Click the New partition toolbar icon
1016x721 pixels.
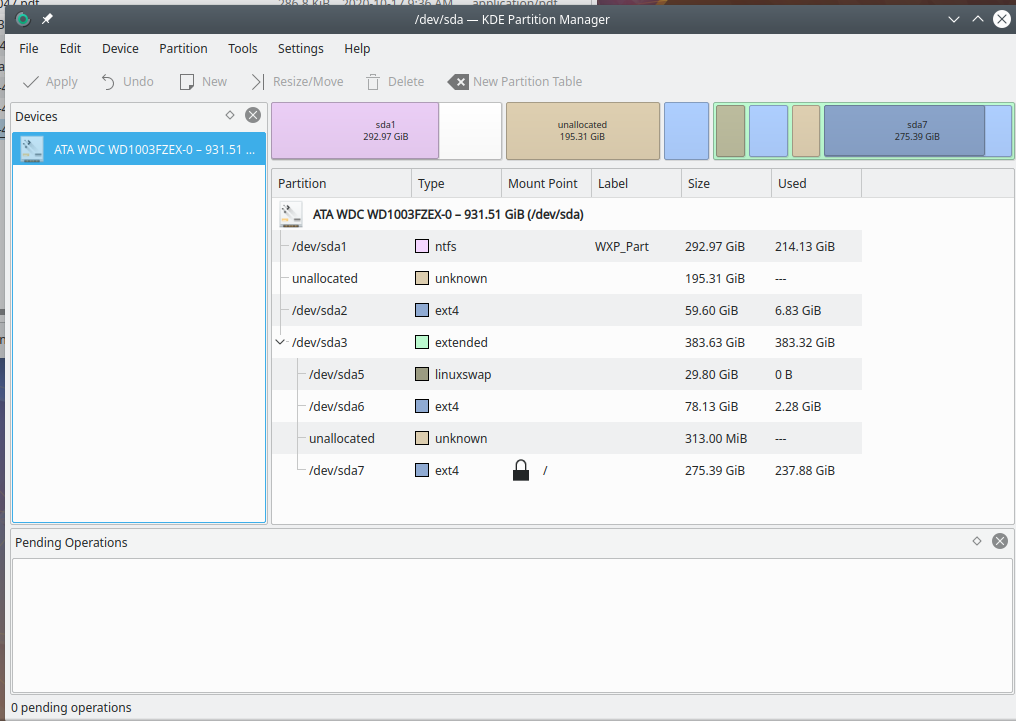tap(186, 82)
